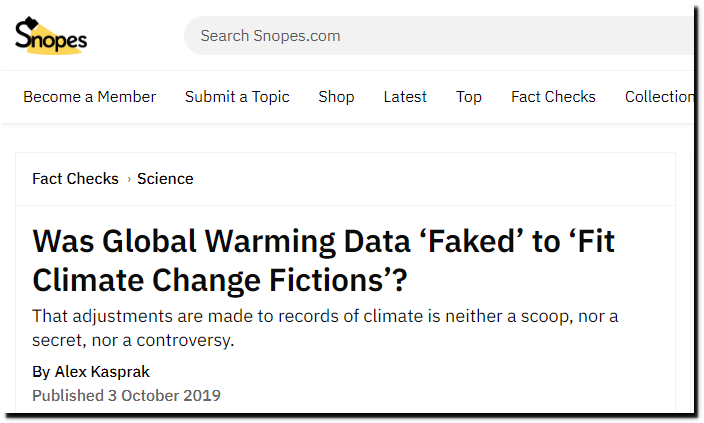Open the Top stories section
Screen dimensions: 704x423
pyautogui.click(x=469, y=97)
